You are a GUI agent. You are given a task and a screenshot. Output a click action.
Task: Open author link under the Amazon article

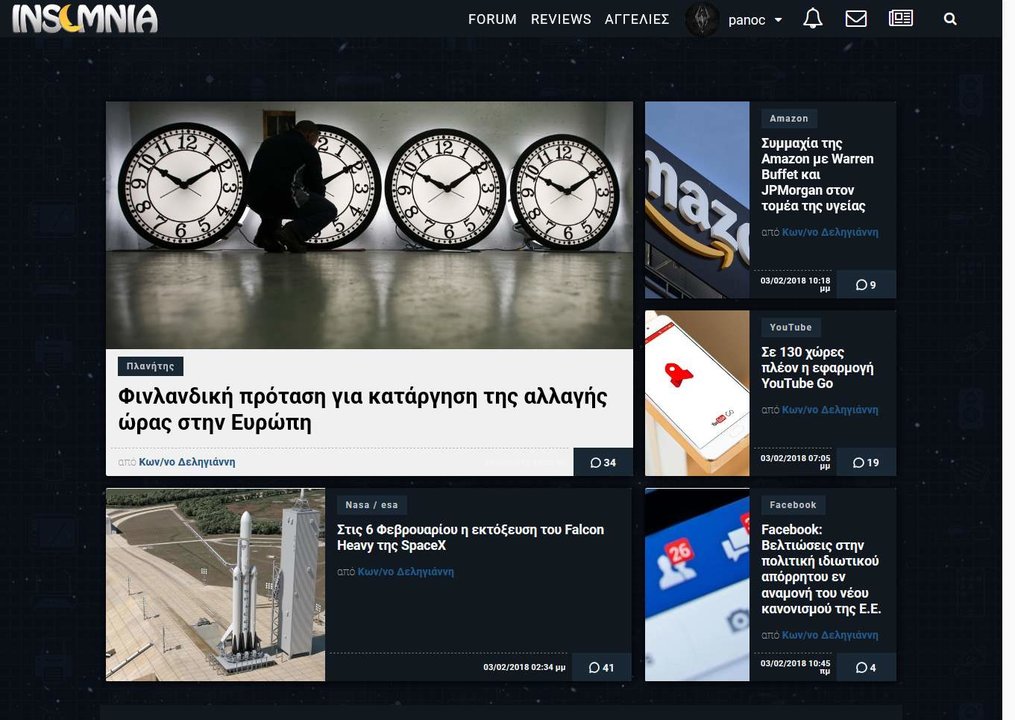point(831,232)
